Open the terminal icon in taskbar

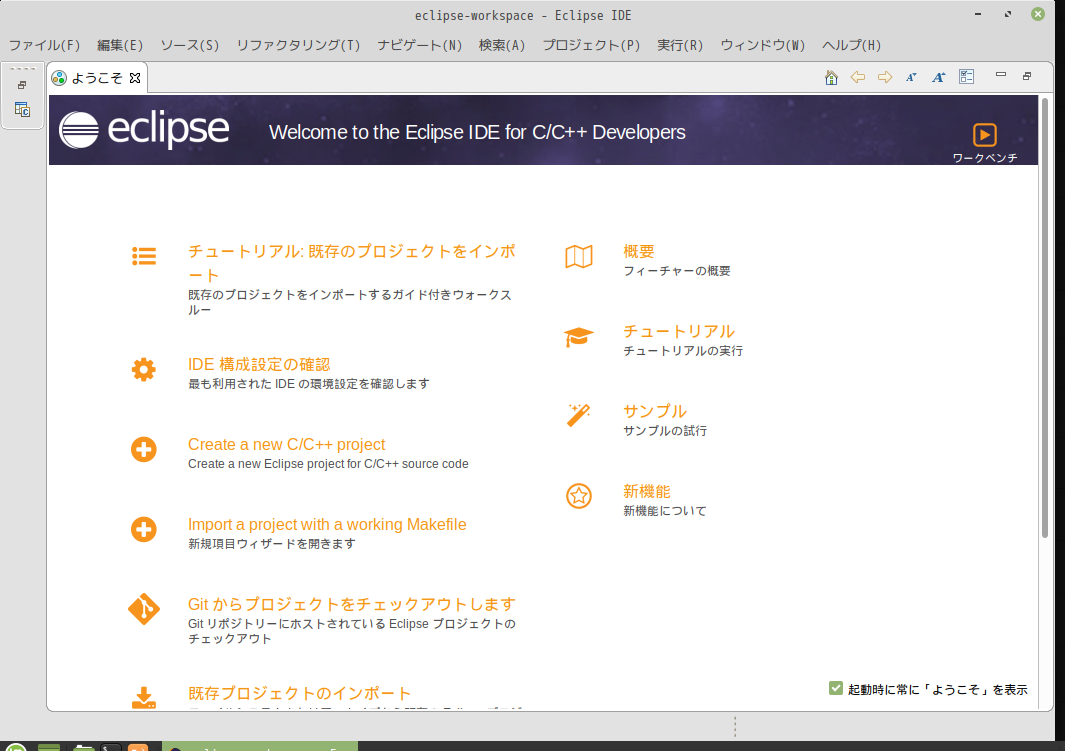click(x=111, y=747)
